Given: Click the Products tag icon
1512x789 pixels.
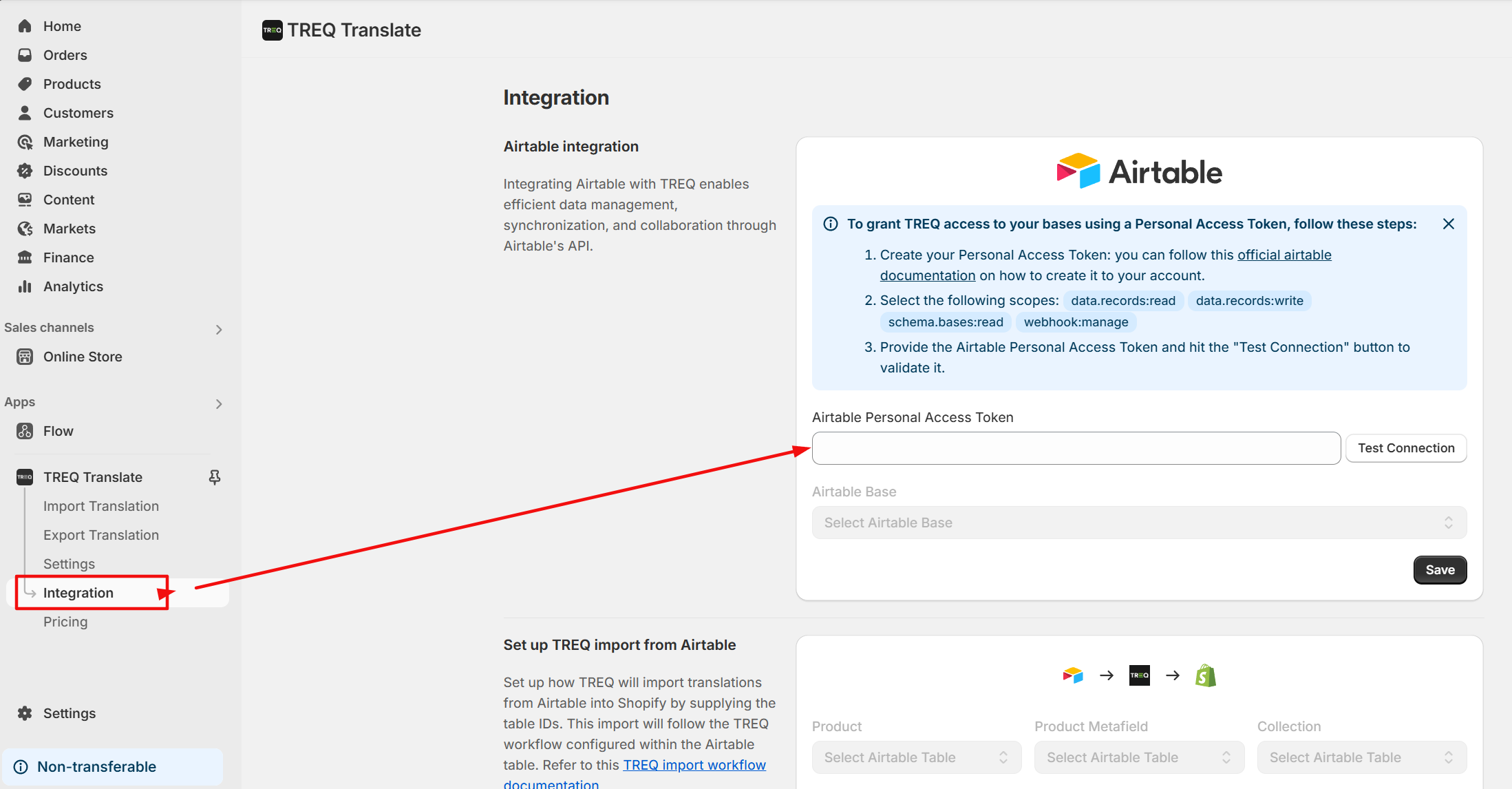Looking at the screenshot, I should 25,84.
